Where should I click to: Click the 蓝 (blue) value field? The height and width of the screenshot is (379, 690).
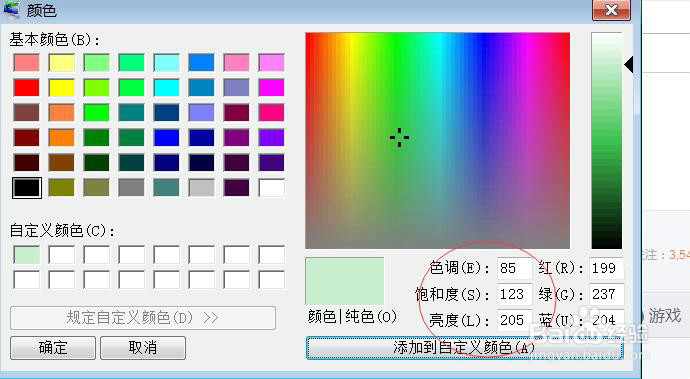point(606,320)
